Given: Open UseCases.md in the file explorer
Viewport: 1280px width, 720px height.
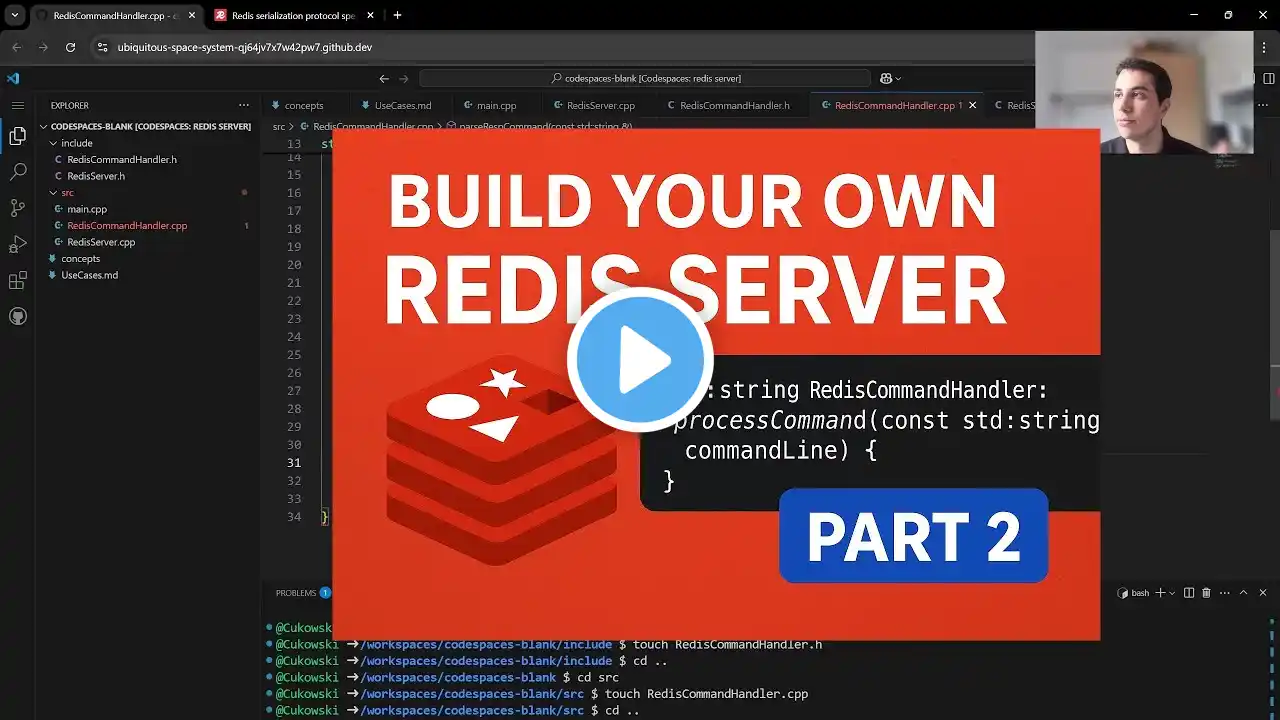Looking at the screenshot, I should [x=89, y=275].
